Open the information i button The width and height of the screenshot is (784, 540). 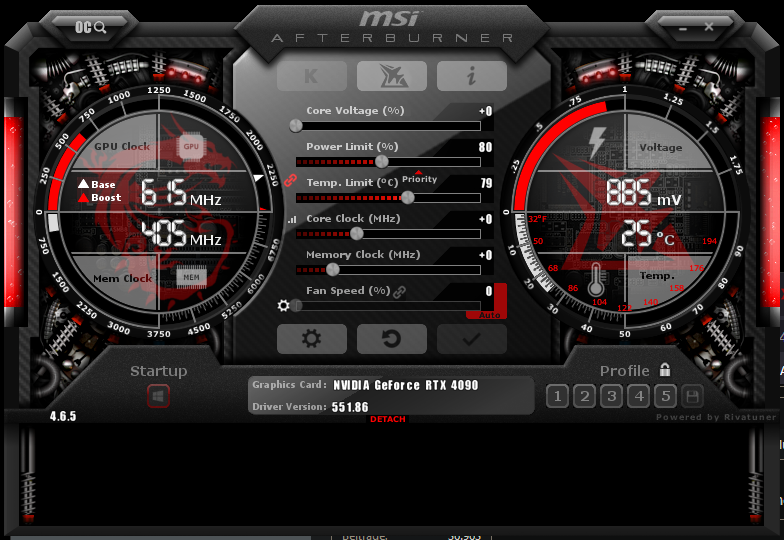pos(472,76)
